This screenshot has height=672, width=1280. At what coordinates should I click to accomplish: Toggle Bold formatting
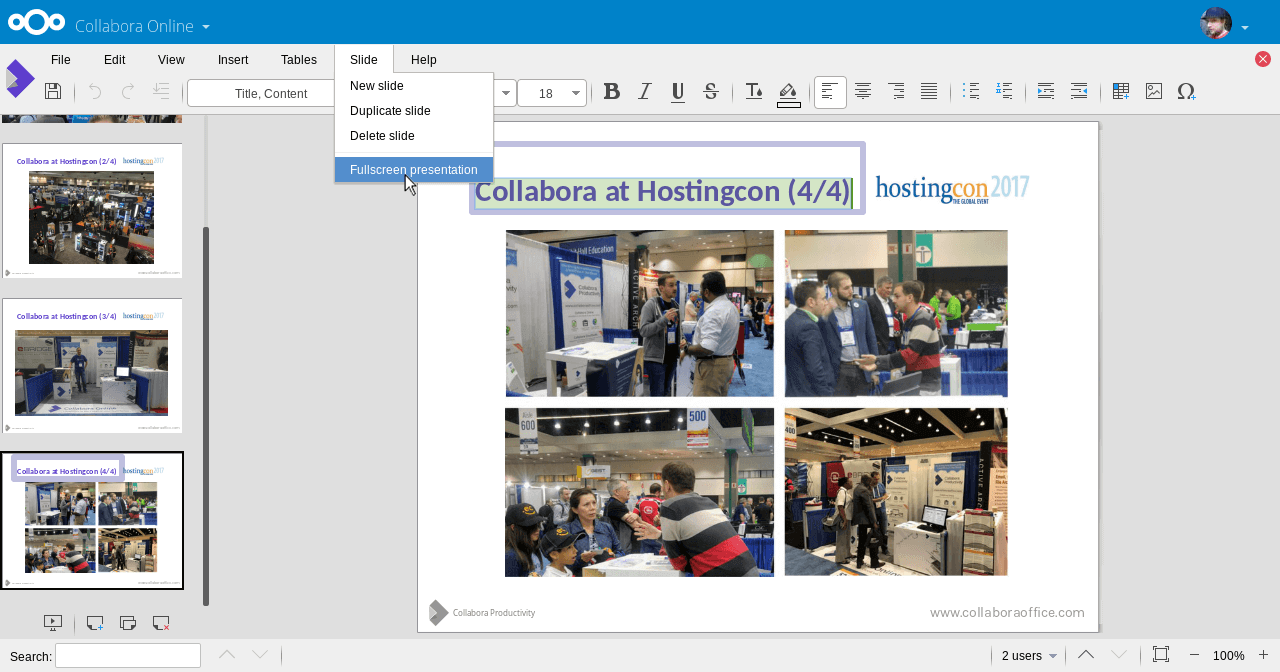[x=612, y=92]
